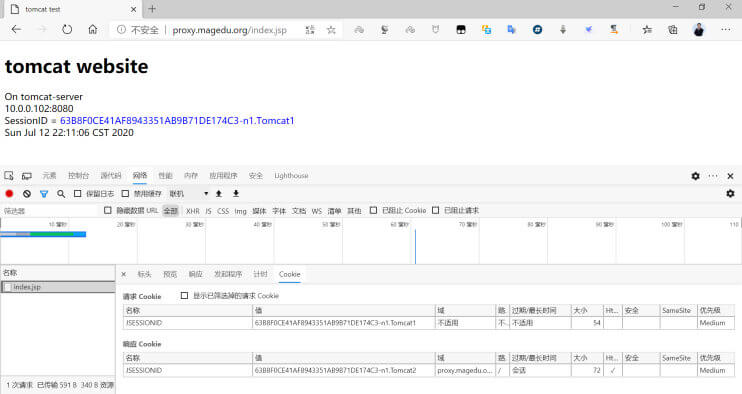Select the Cookie detail tab
The height and width of the screenshot is (394, 742).
(x=290, y=274)
